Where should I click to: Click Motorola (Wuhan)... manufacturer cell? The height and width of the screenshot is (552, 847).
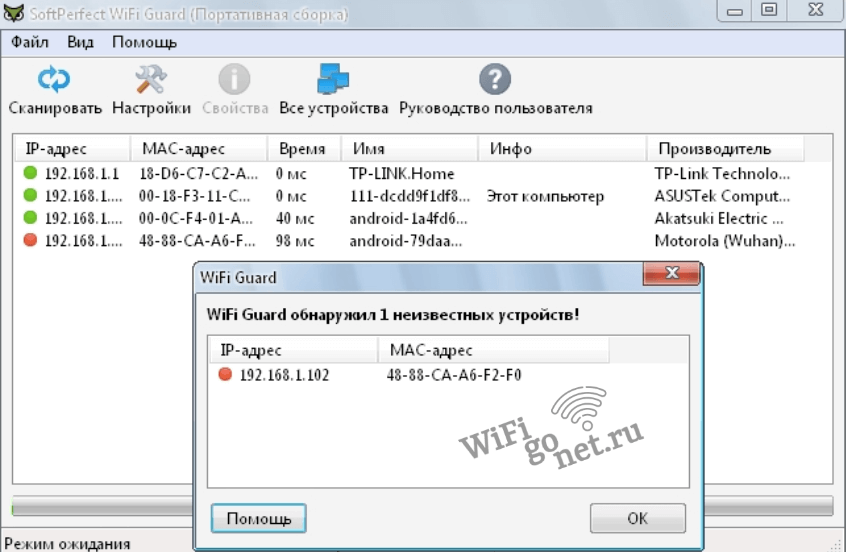click(x=724, y=240)
